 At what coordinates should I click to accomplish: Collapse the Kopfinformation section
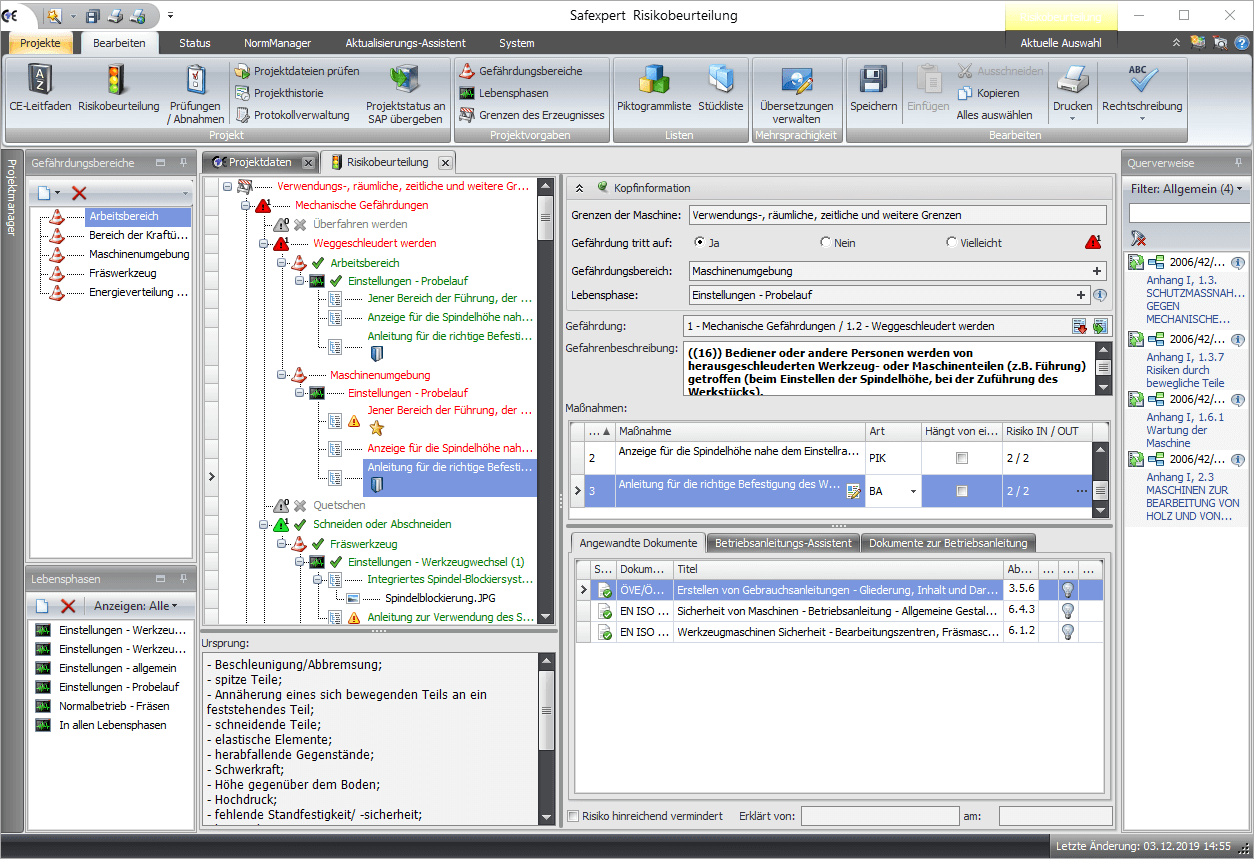pos(579,187)
